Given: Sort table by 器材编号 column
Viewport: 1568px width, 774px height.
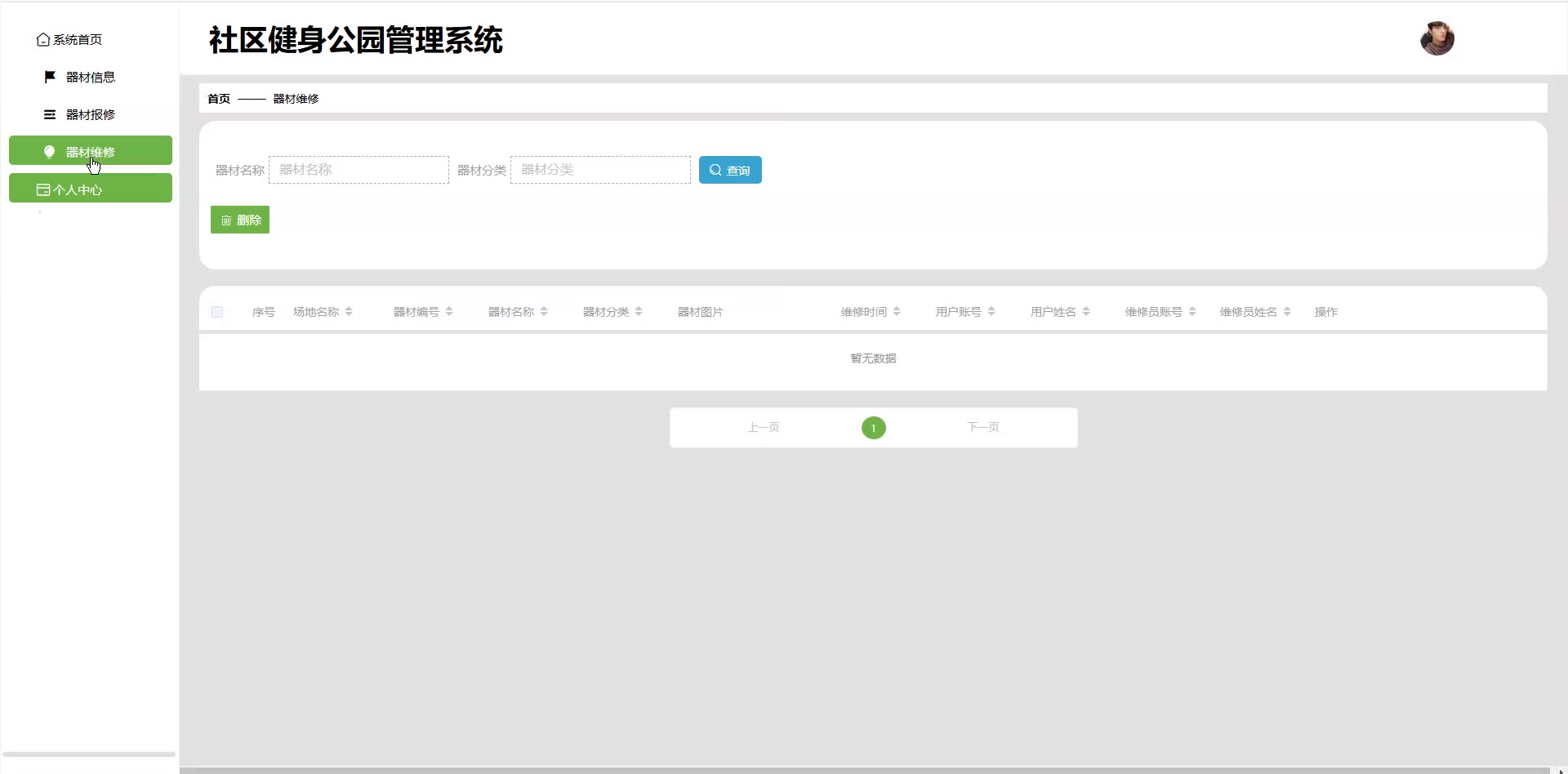Looking at the screenshot, I should point(449,312).
